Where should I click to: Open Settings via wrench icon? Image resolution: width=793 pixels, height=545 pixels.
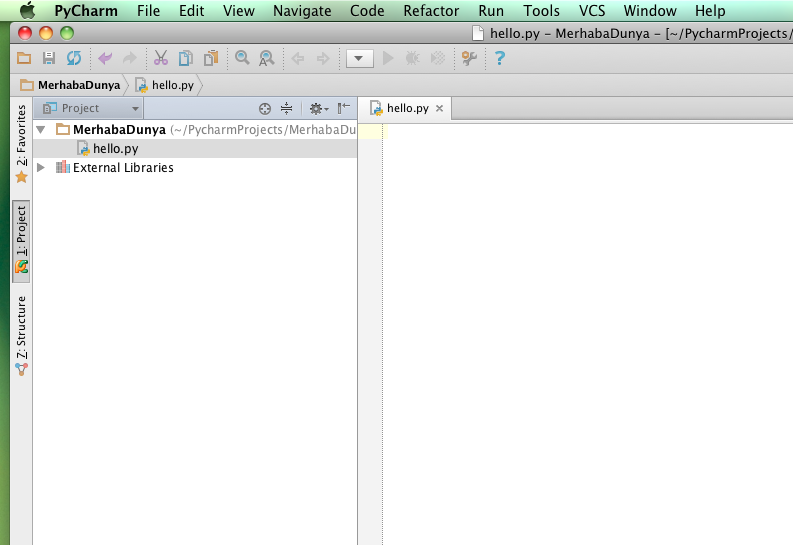[x=469, y=59]
